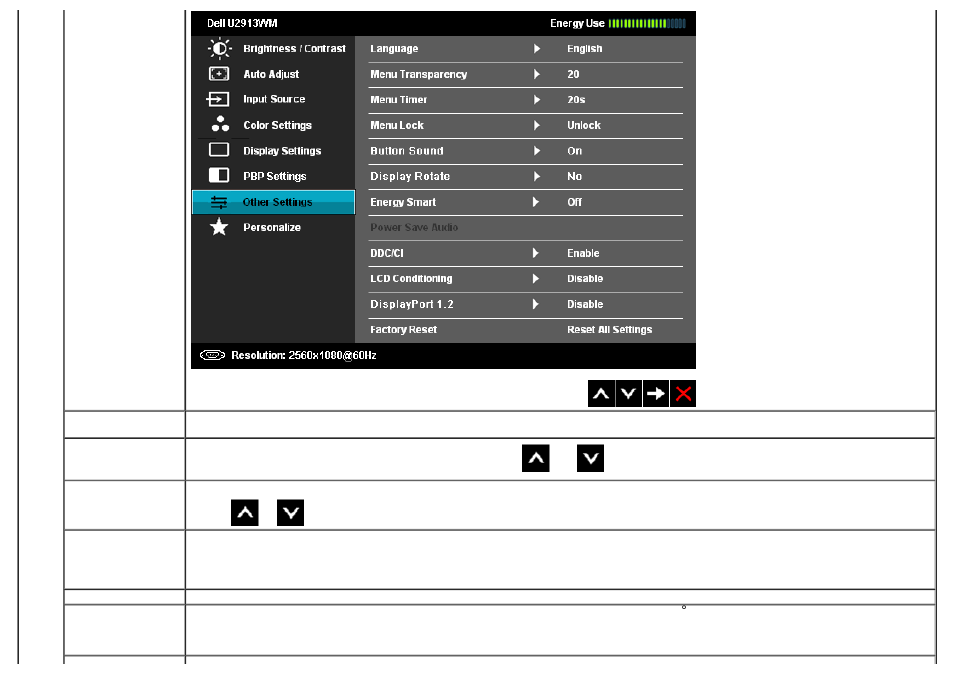Click the Auto Adjust icon
Screen dimensions: 954x675
pos(219,74)
